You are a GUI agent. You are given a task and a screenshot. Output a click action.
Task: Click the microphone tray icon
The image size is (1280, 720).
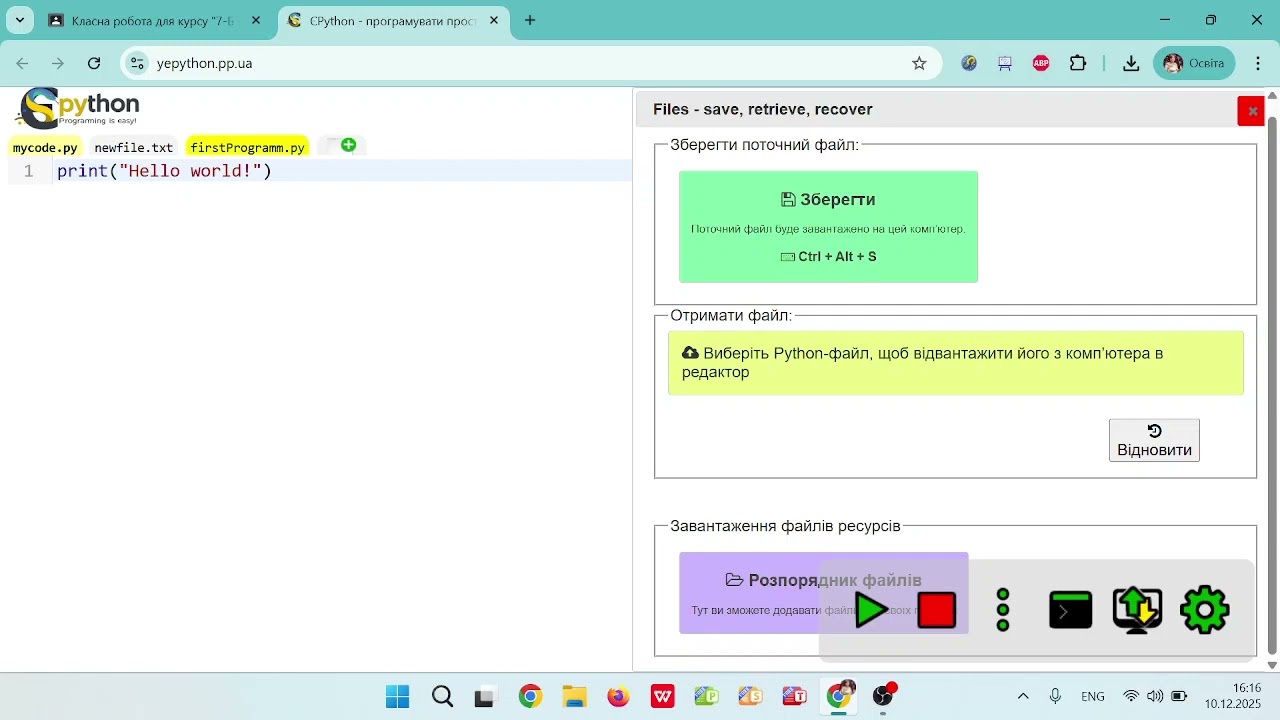pos(1055,696)
